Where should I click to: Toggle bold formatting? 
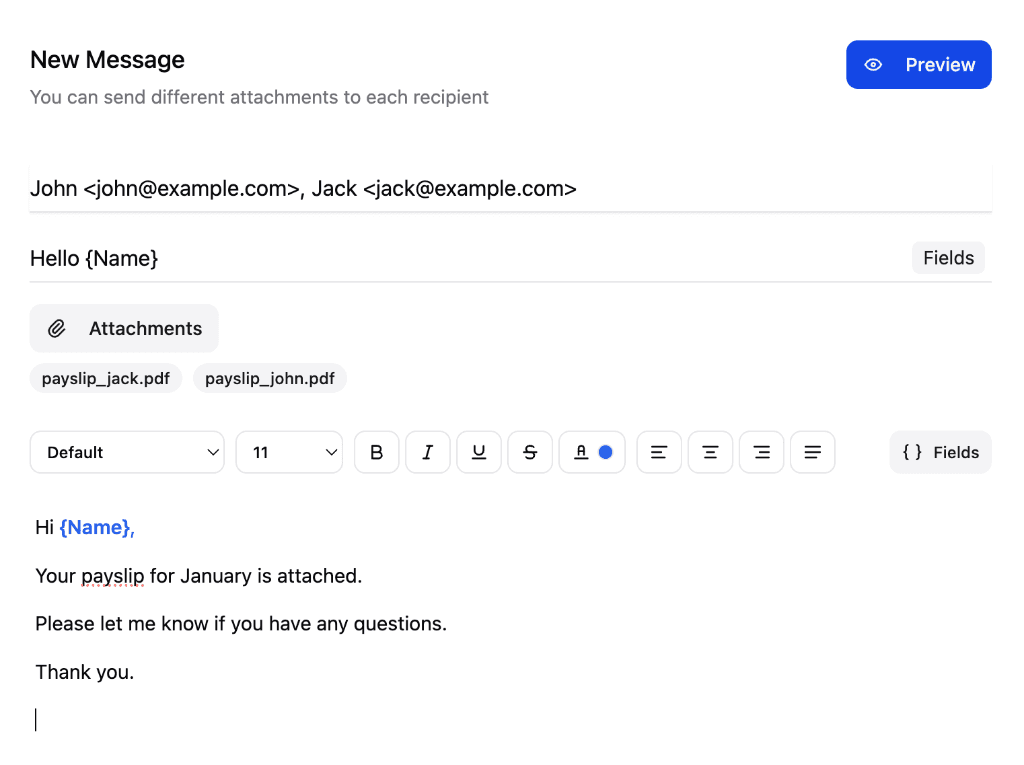pos(376,452)
